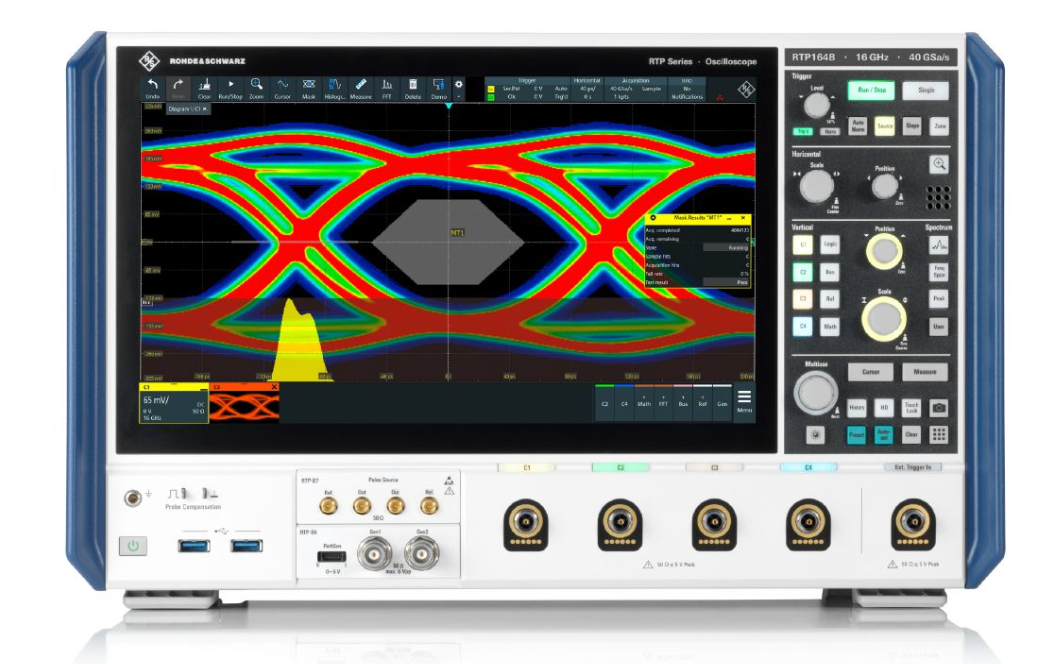1058x664 pixels.
Task: Toggle vertical channel C2 key
Action: point(802,272)
